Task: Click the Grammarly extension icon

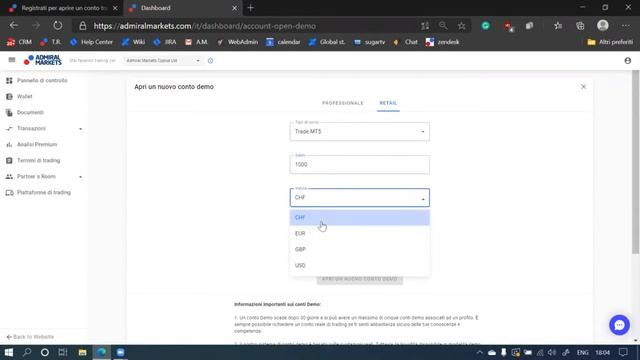Action: (485, 26)
